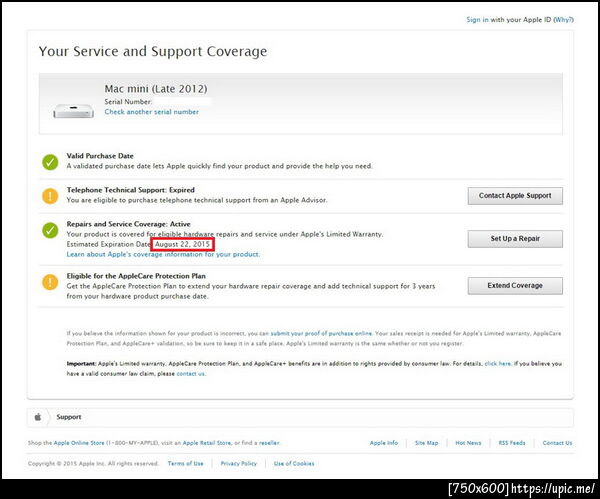Click Your Service and Support Coverage heading
This screenshot has width=600, height=499.
(153, 51)
